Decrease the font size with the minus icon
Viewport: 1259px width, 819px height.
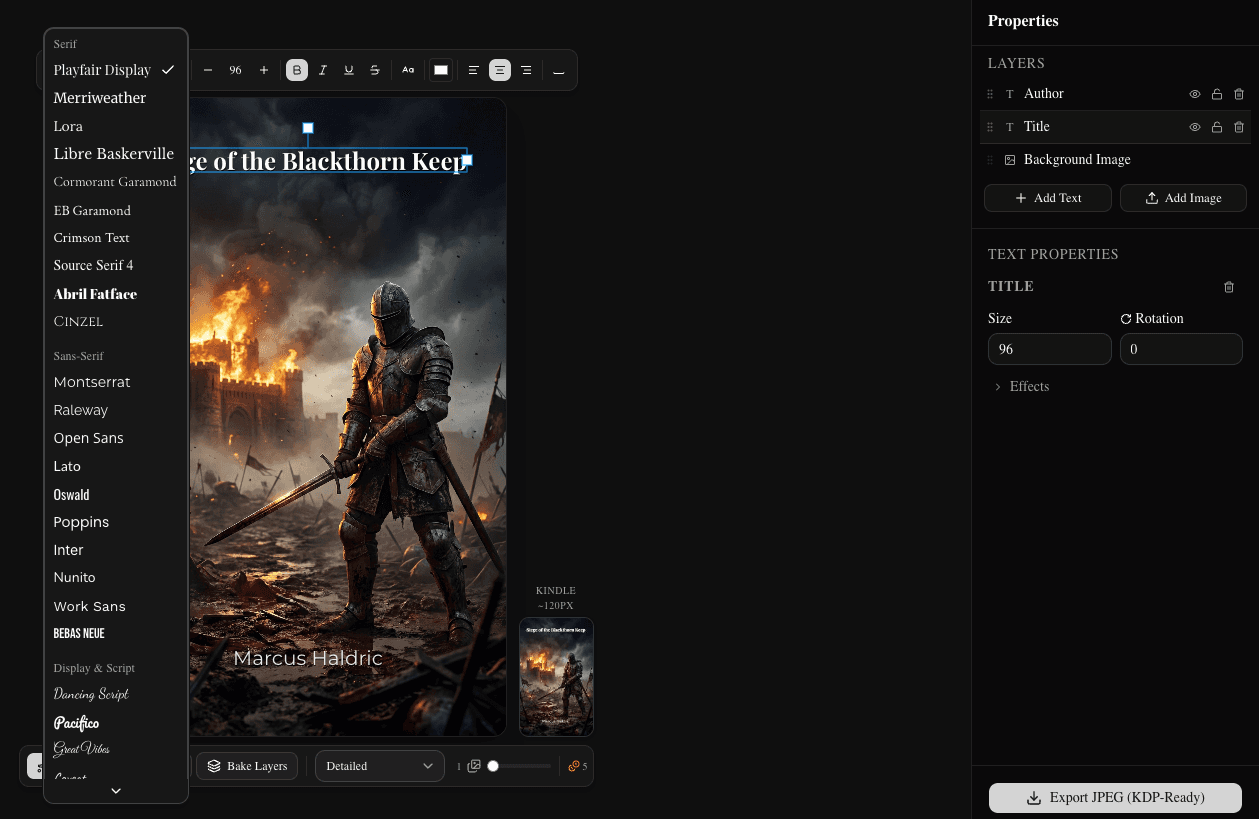(x=208, y=70)
